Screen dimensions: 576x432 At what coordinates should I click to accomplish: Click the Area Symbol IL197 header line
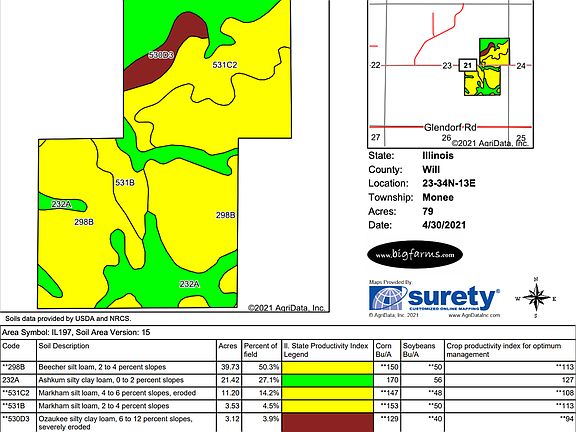point(76,332)
